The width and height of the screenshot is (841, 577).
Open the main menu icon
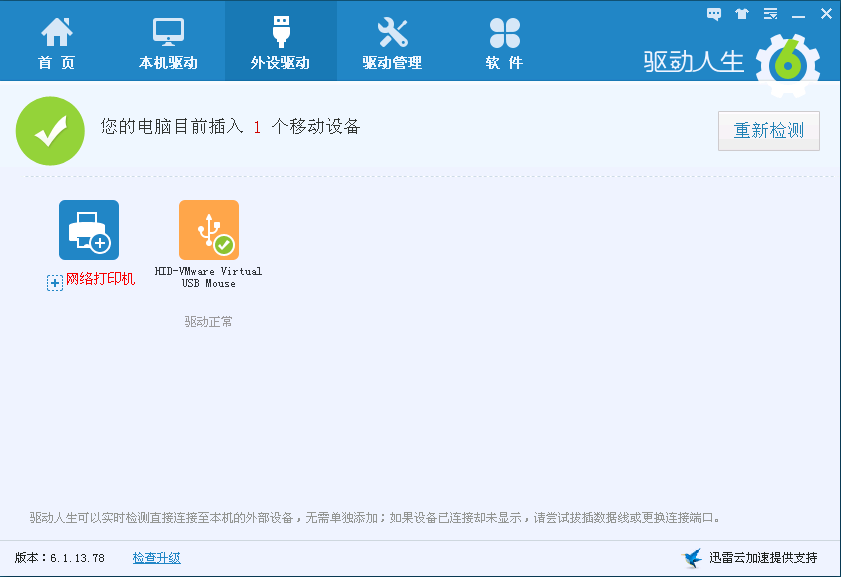point(770,14)
